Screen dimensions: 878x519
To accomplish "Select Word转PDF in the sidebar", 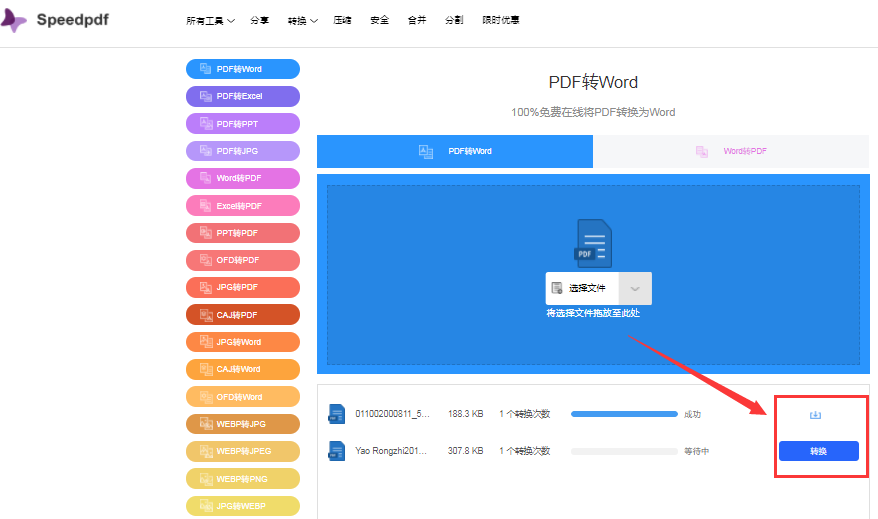I will pos(243,178).
